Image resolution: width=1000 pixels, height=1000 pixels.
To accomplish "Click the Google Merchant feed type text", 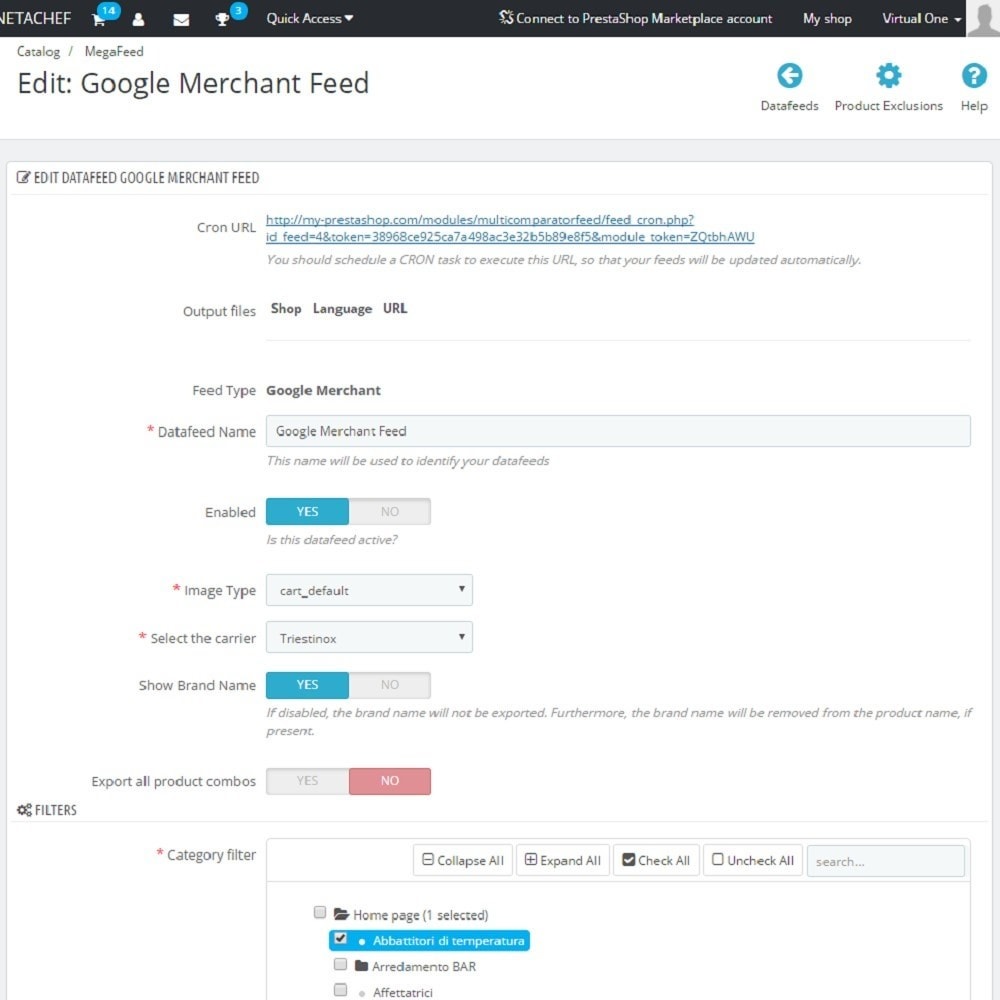I will 323,390.
